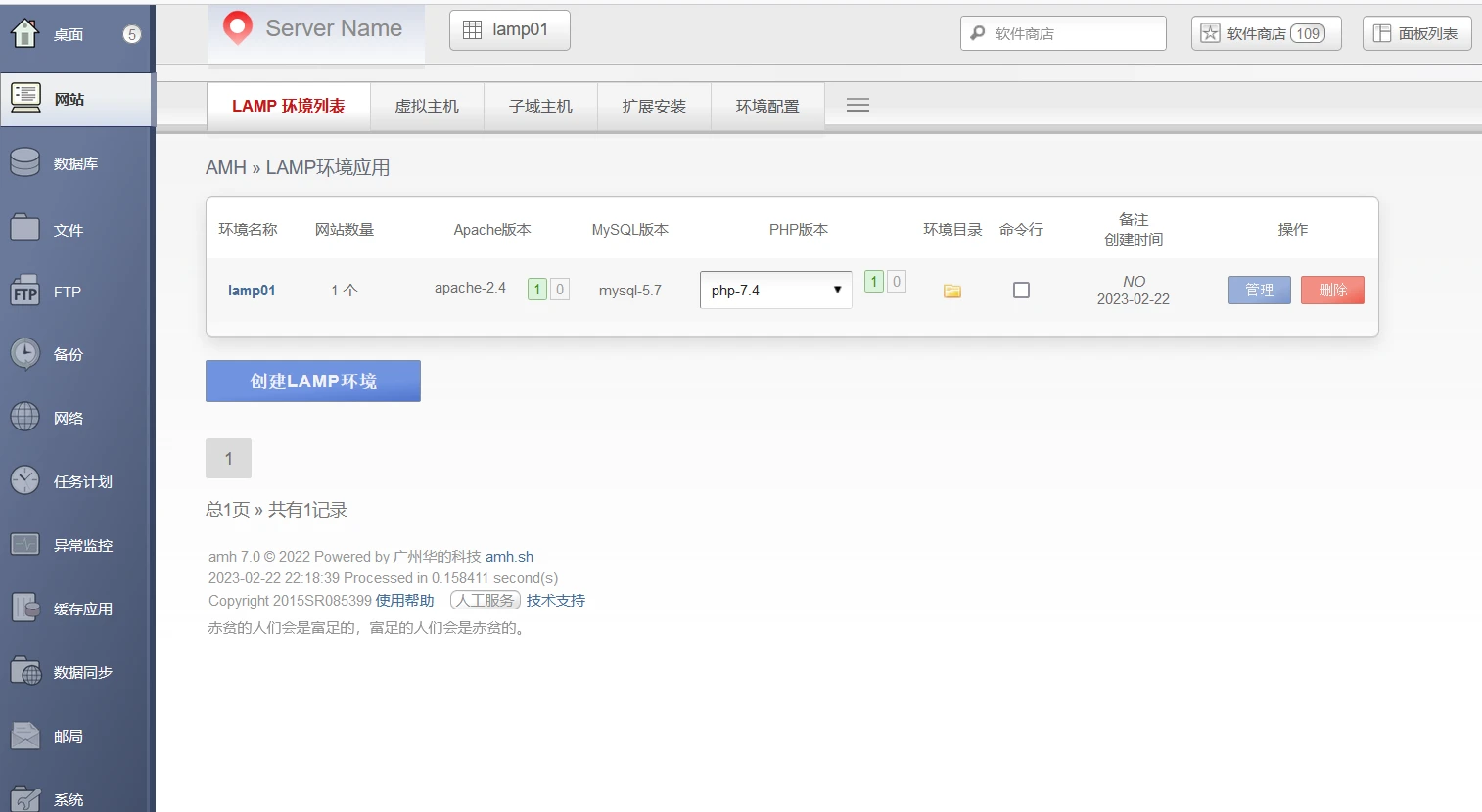Open the lamp01 server selector
Image resolution: width=1482 pixels, height=812 pixels.
pos(509,30)
